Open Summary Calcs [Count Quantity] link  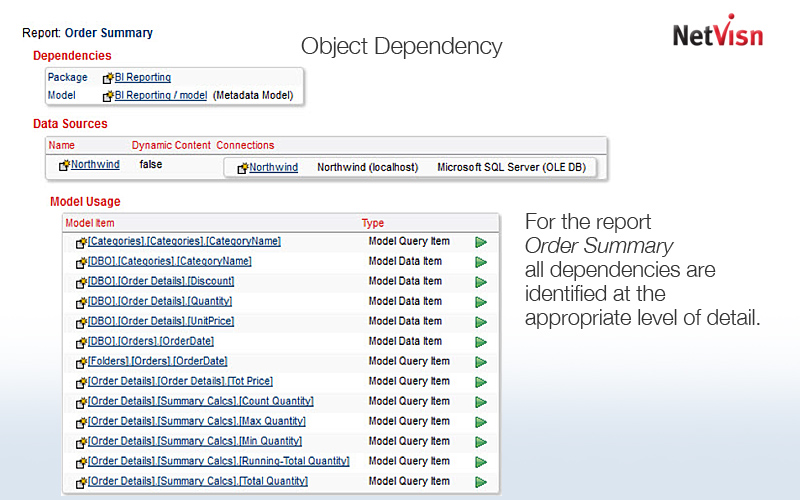point(201,401)
